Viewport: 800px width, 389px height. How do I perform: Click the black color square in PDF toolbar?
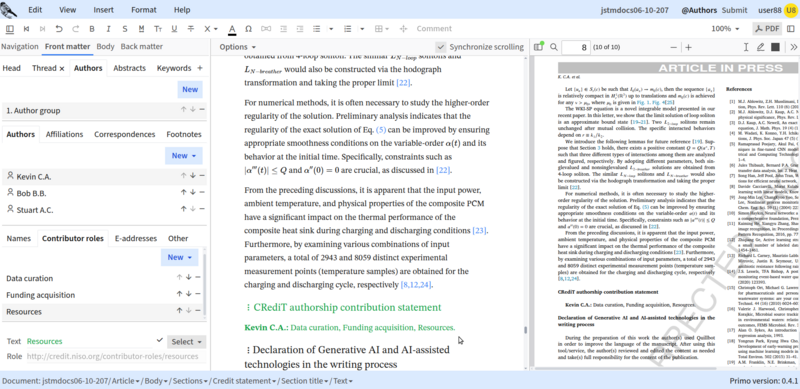tap(776, 47)
